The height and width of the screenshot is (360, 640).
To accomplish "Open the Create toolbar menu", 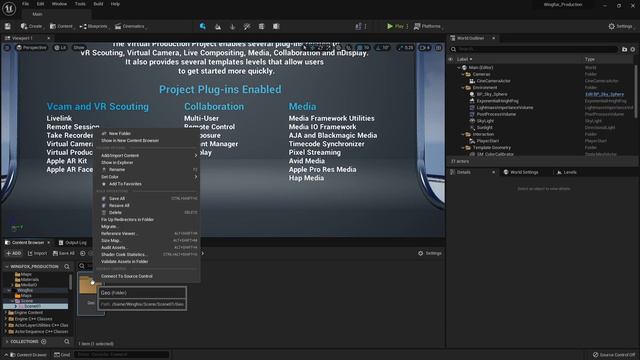I will [x=31, y=27].
